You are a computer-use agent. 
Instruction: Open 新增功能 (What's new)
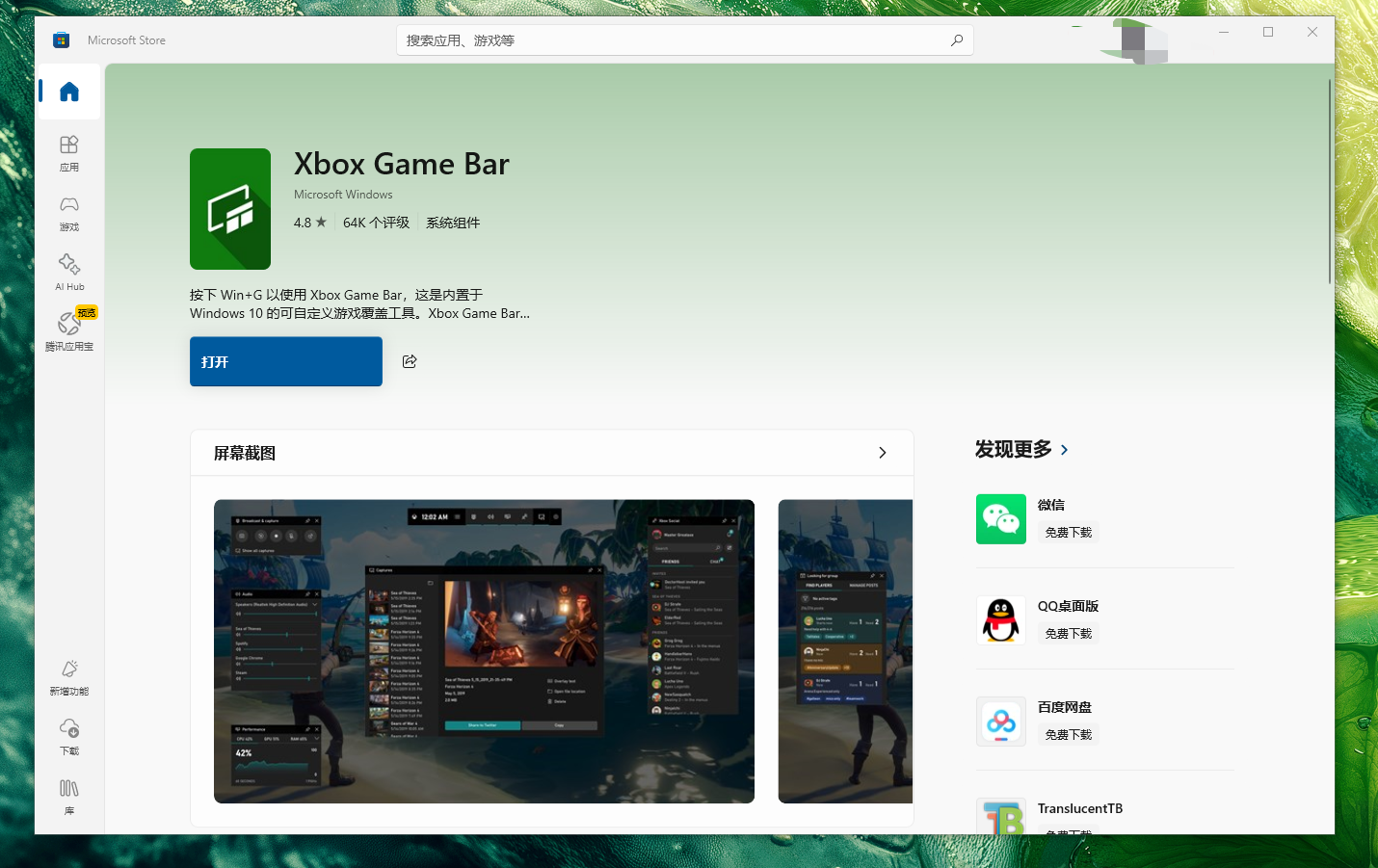[x=68, y=677]
